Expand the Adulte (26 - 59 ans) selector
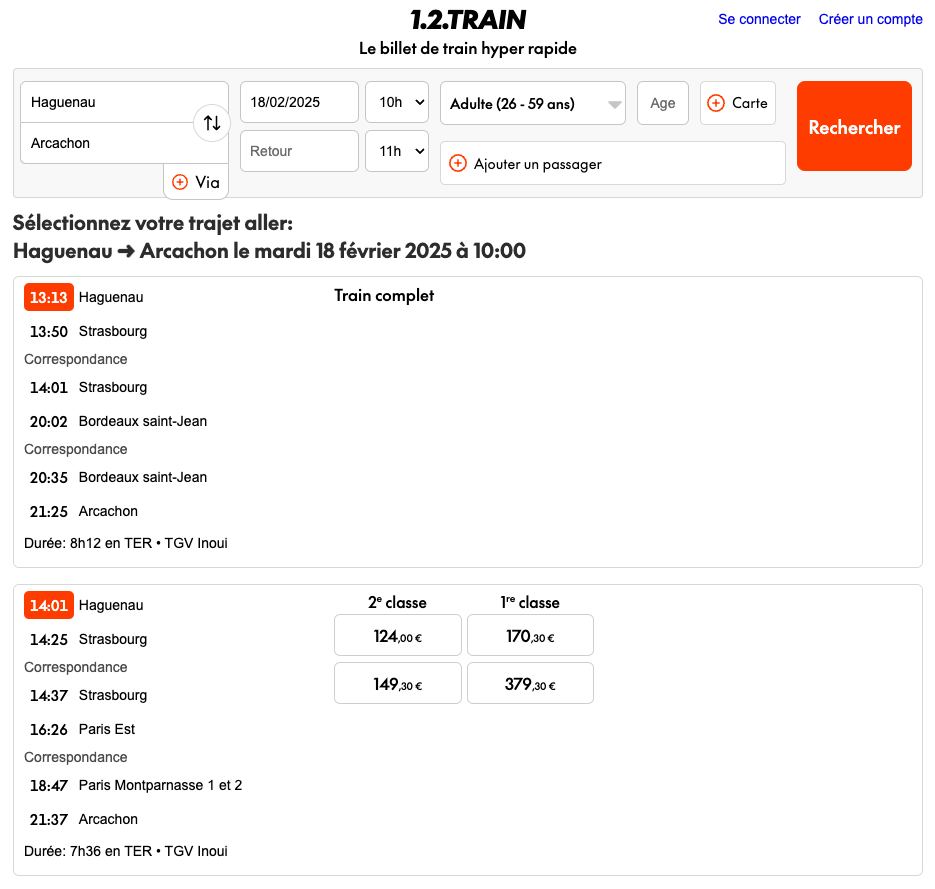This screenshot has width=935, height=889. point(532,103)
